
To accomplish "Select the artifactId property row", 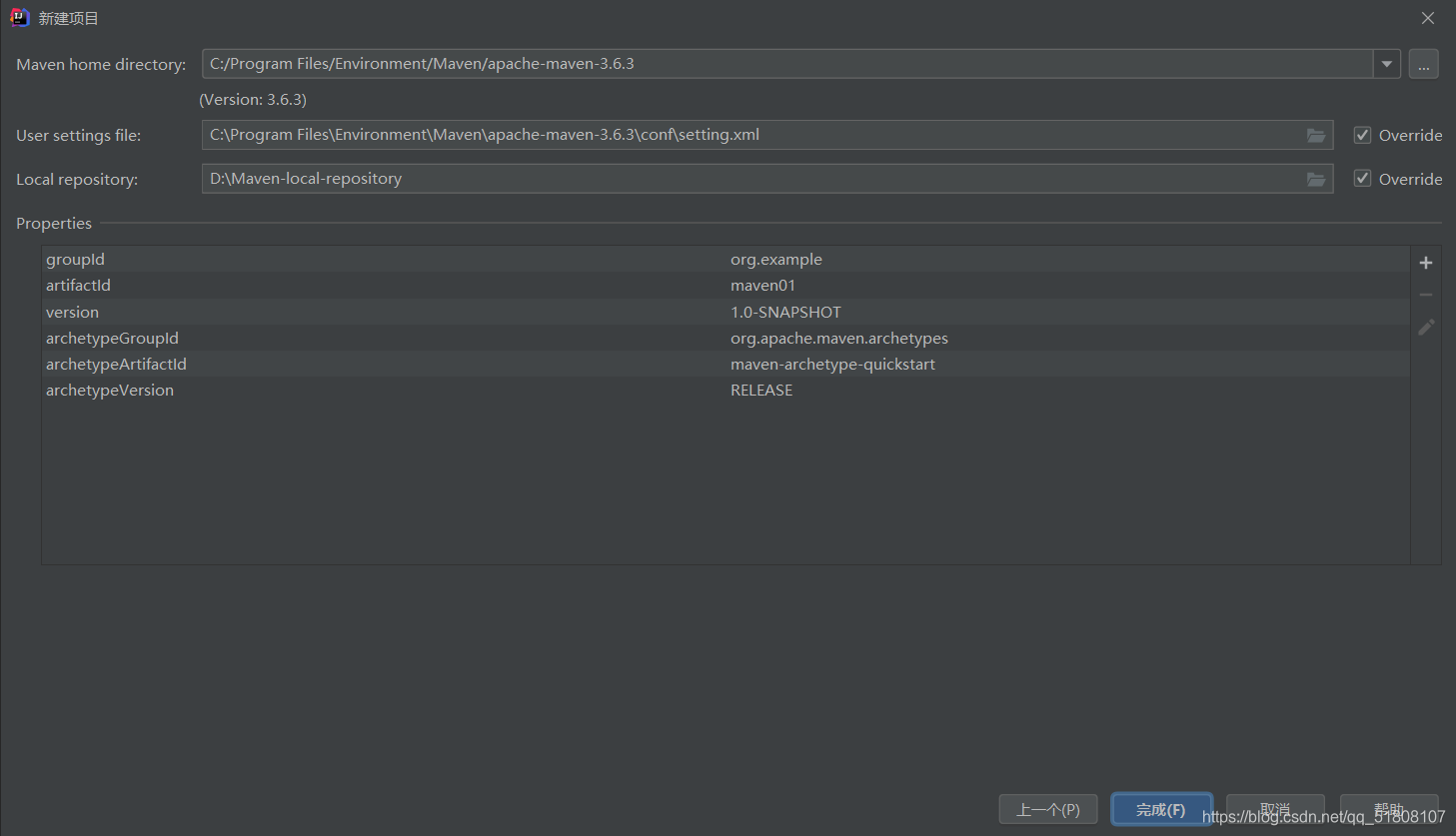I will pyautogui.click(x=726, y=285).
